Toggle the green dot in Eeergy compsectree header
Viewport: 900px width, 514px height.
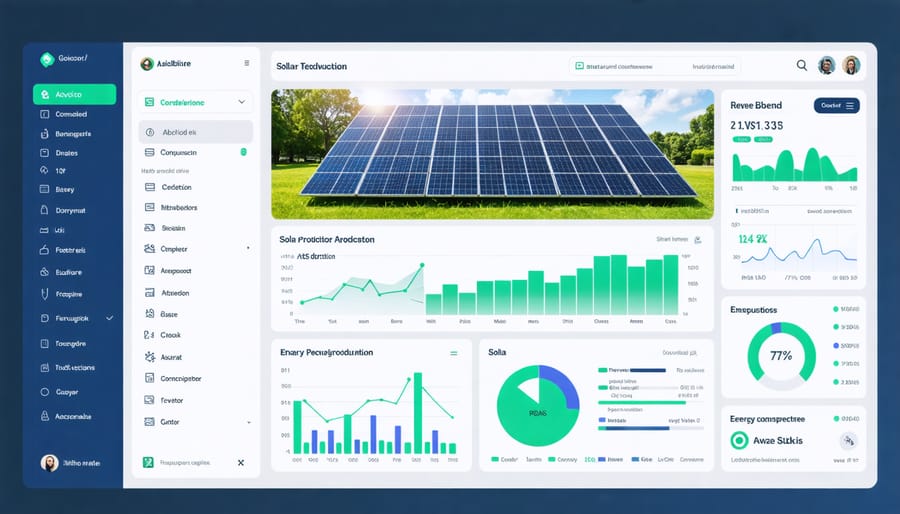[x=836, y=419]
